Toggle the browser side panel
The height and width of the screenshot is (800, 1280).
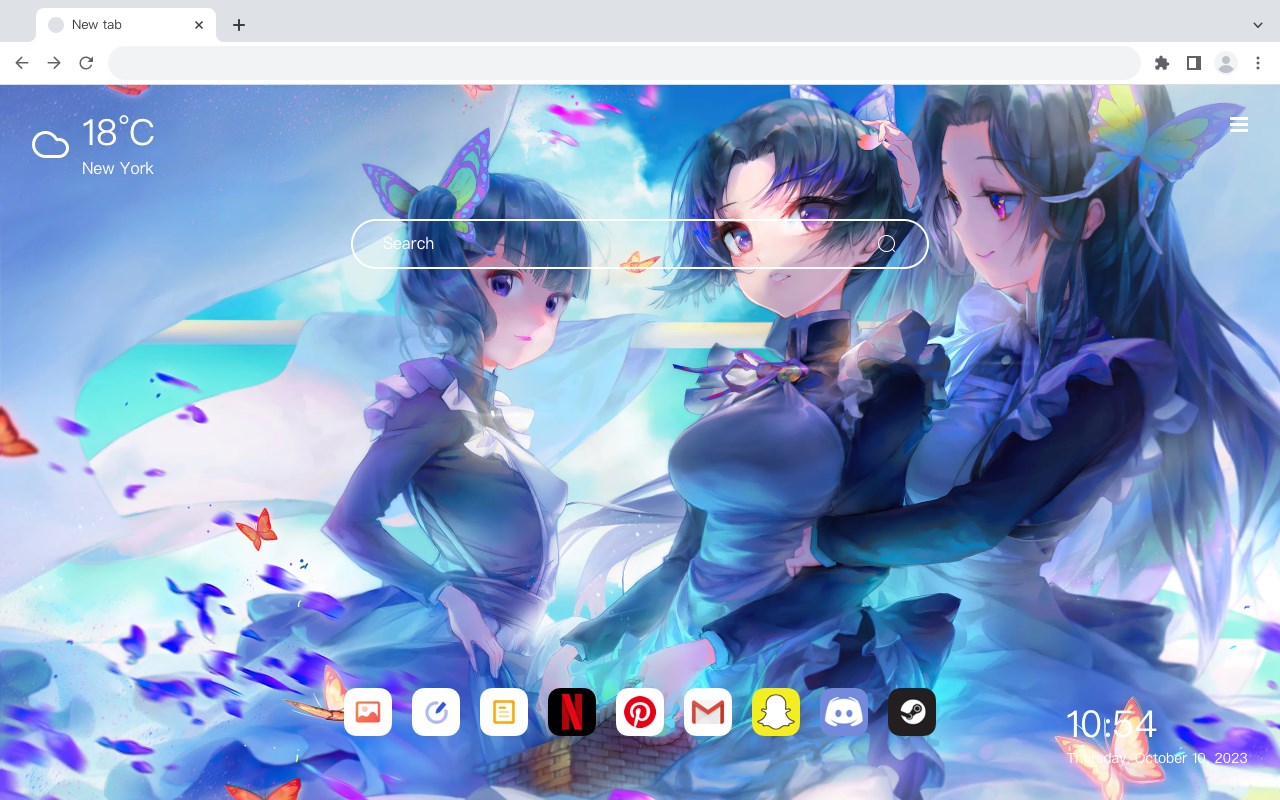coord(1193,63)
